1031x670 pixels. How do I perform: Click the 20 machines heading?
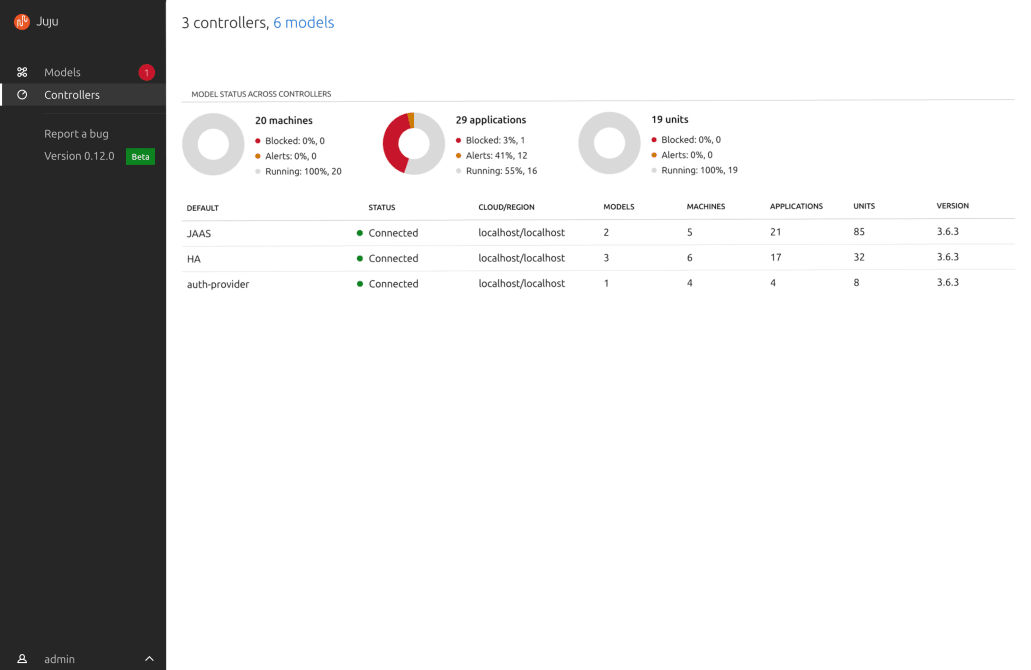284,120
